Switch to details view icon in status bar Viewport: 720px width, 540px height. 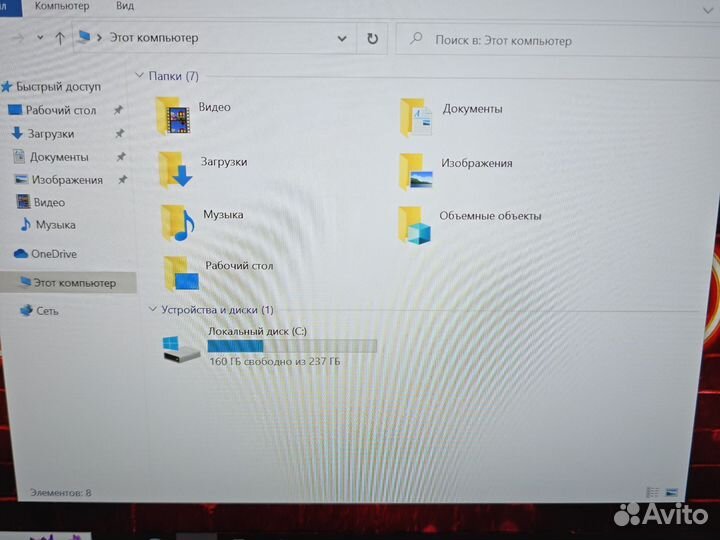coord(652,493)
